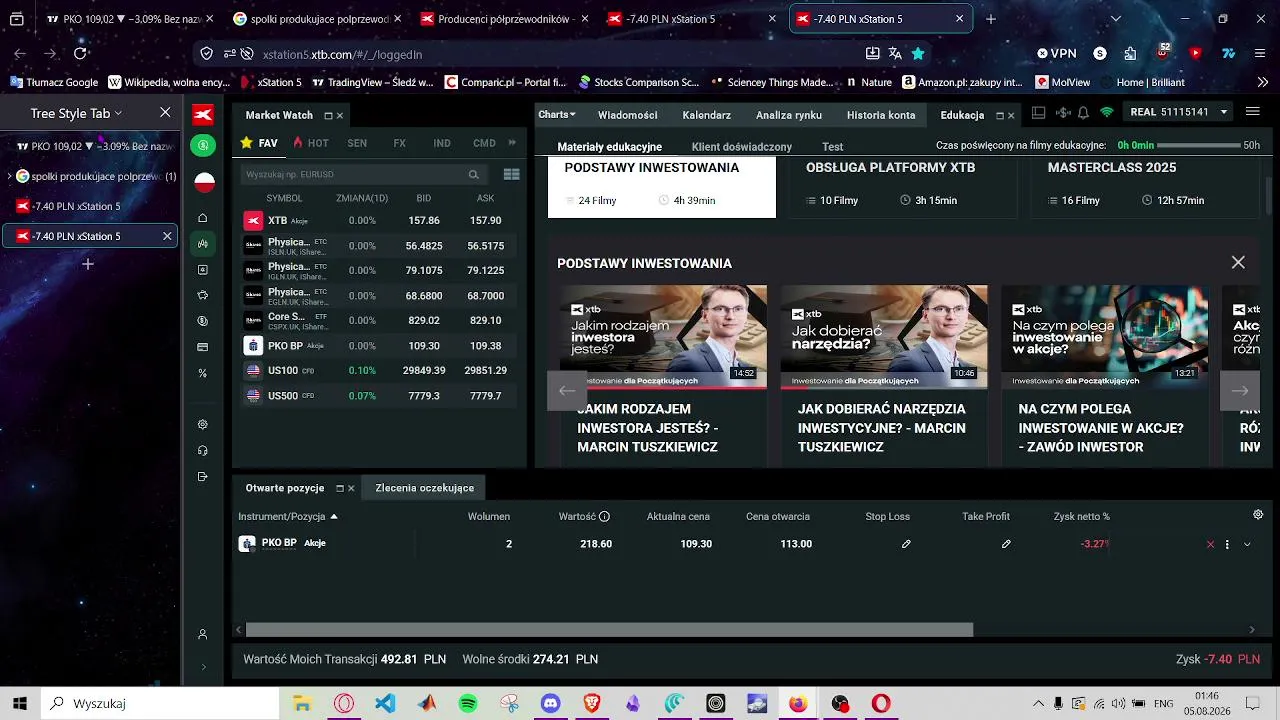Open the notifications bell icon
Image resolution: width=1280 pixels, height=720 pixels.
pos(1084,113)
